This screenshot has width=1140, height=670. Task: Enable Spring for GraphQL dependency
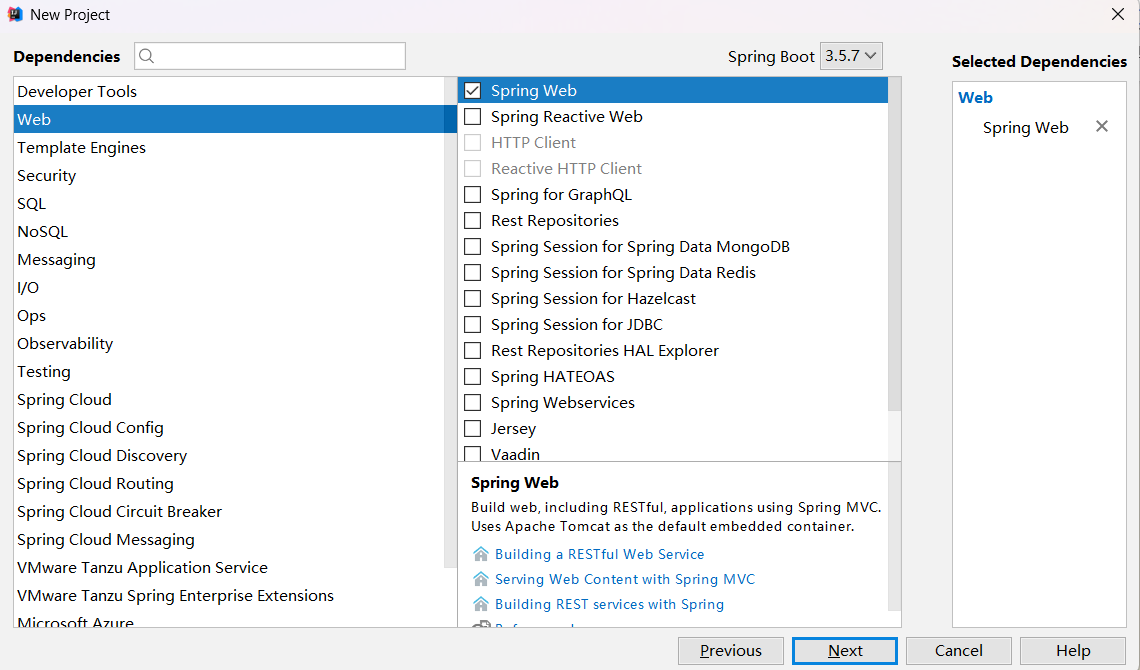point(473,195)
